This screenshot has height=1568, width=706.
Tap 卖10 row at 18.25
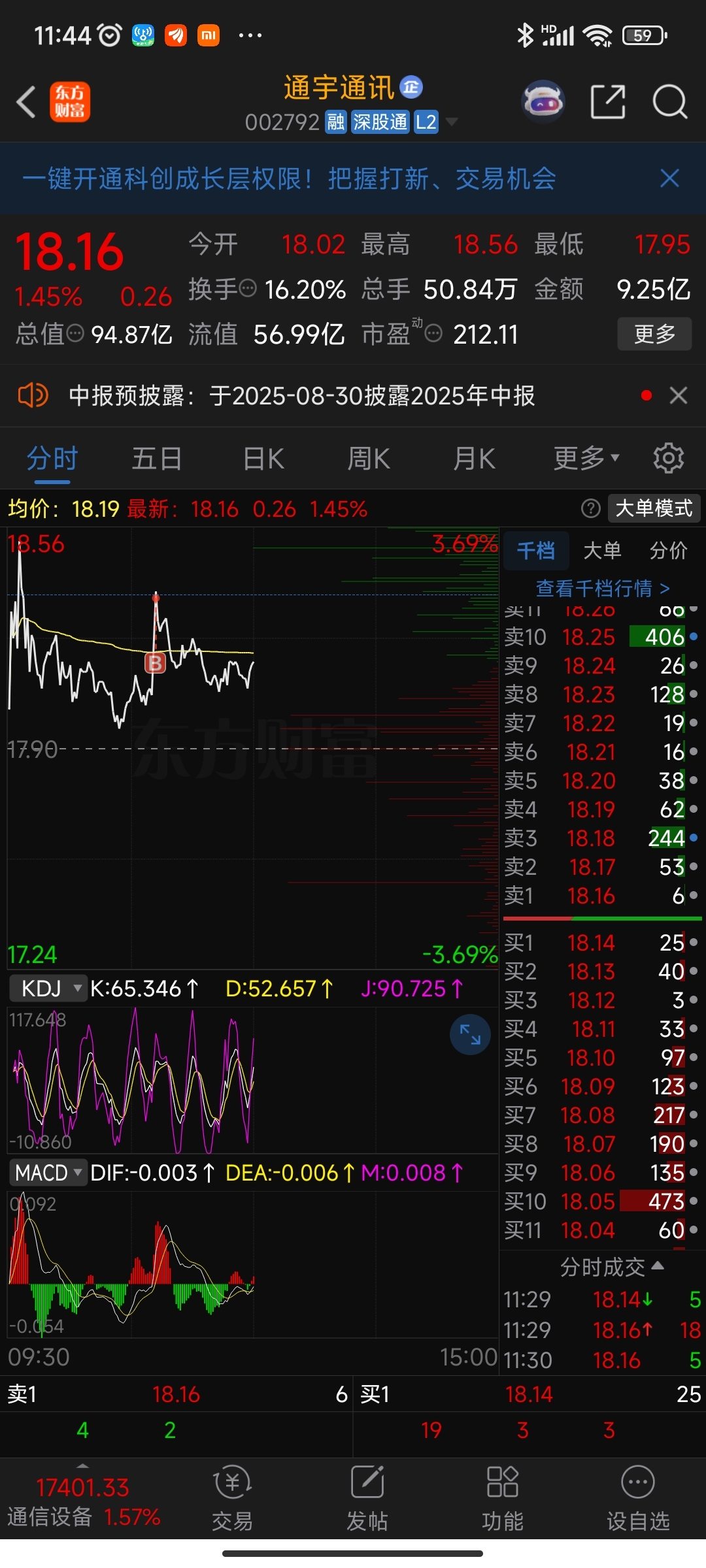[x=601, y=637]
